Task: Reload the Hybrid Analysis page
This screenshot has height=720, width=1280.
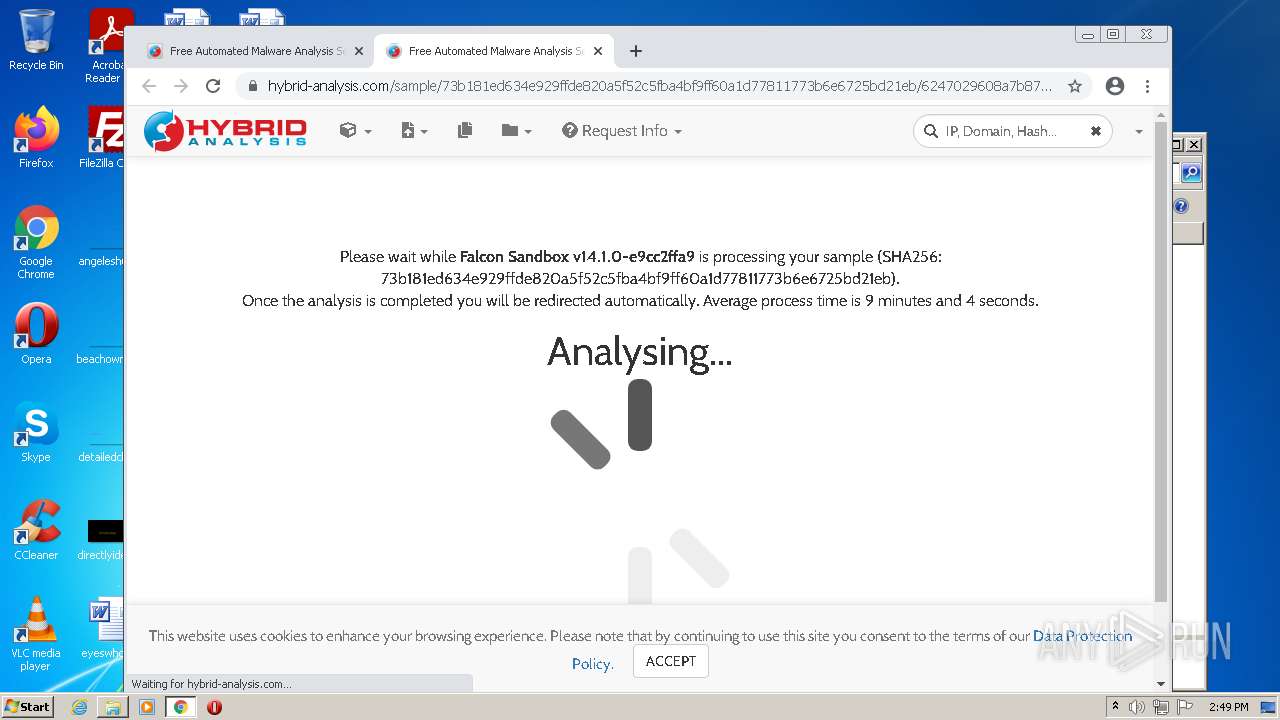Action: [x=213, y=86]
